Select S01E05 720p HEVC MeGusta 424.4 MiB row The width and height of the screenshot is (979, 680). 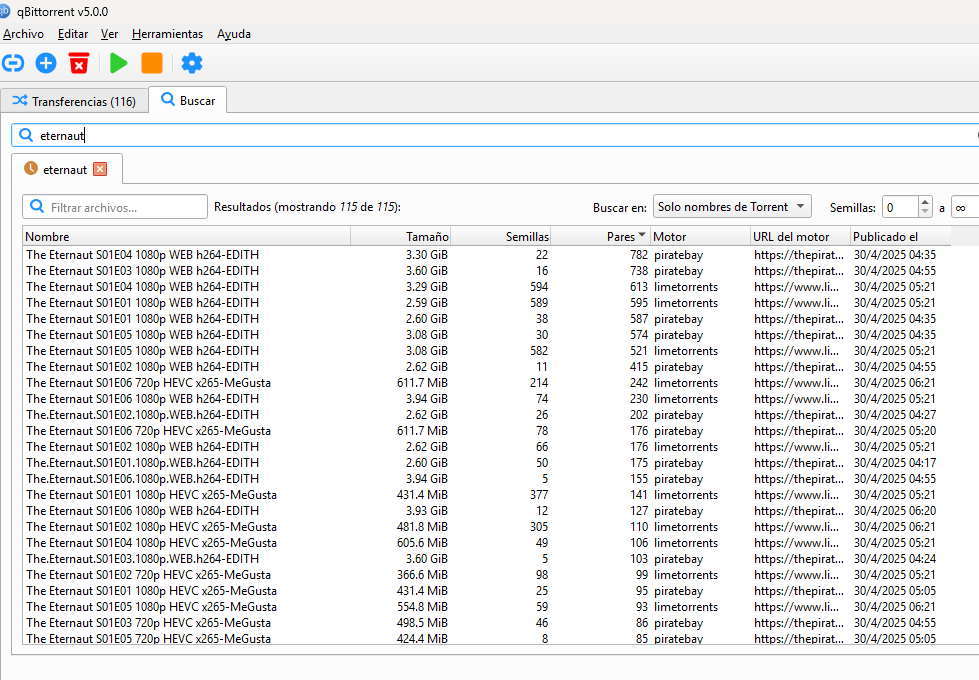[x=487, y=638]
